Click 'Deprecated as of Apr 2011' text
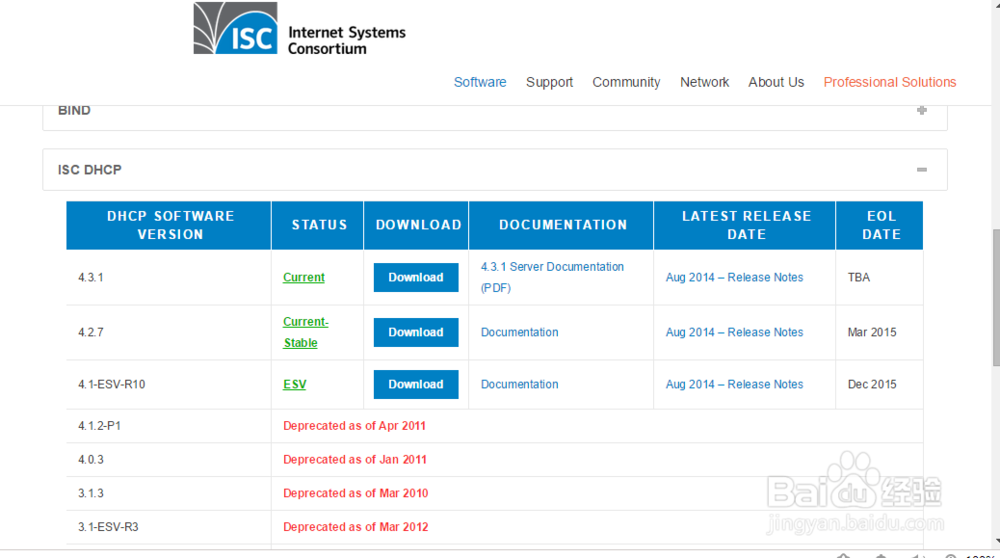The image size is (1000, 558). pos(354,426)
